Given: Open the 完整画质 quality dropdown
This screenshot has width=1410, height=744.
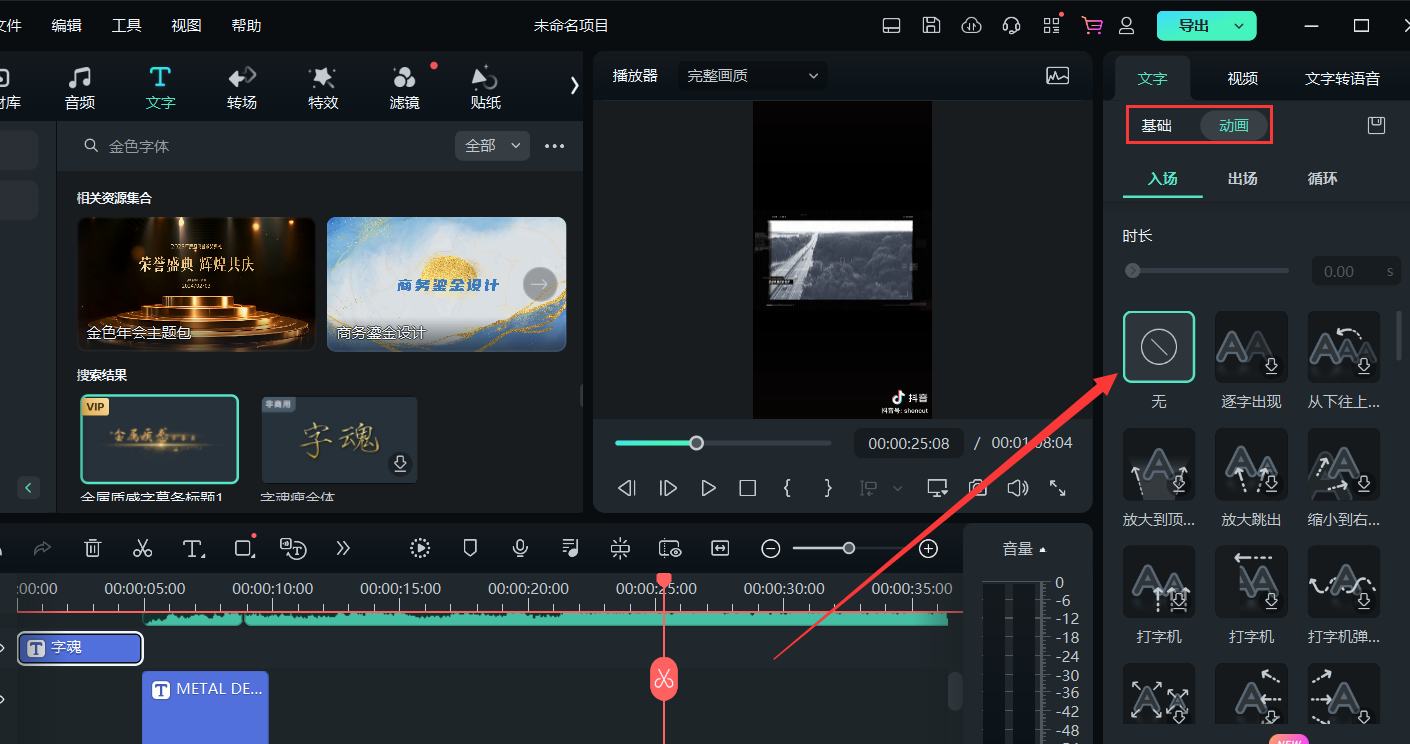Looking at the screenshot, I should [x=752, y=76].
